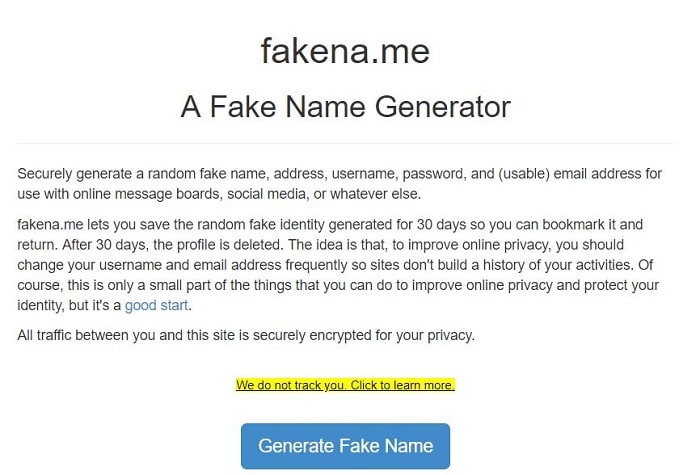Click the 'A Fake Name Generator' subheading
The image size is (700, 475).
[x=345, y=107]
